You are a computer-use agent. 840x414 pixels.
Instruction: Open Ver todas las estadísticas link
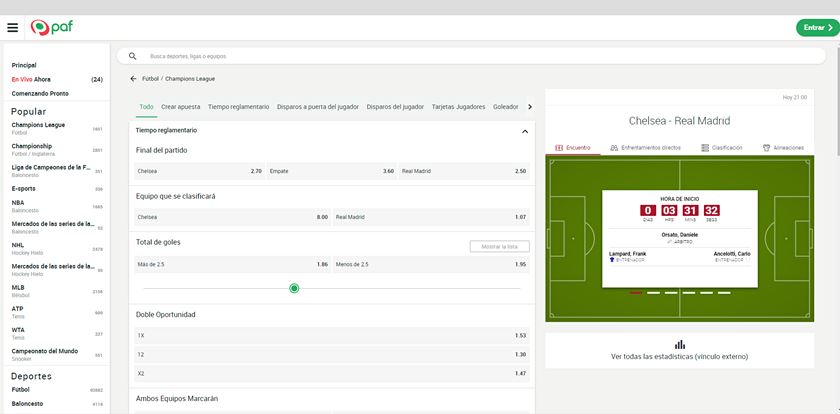click(679, 357)
